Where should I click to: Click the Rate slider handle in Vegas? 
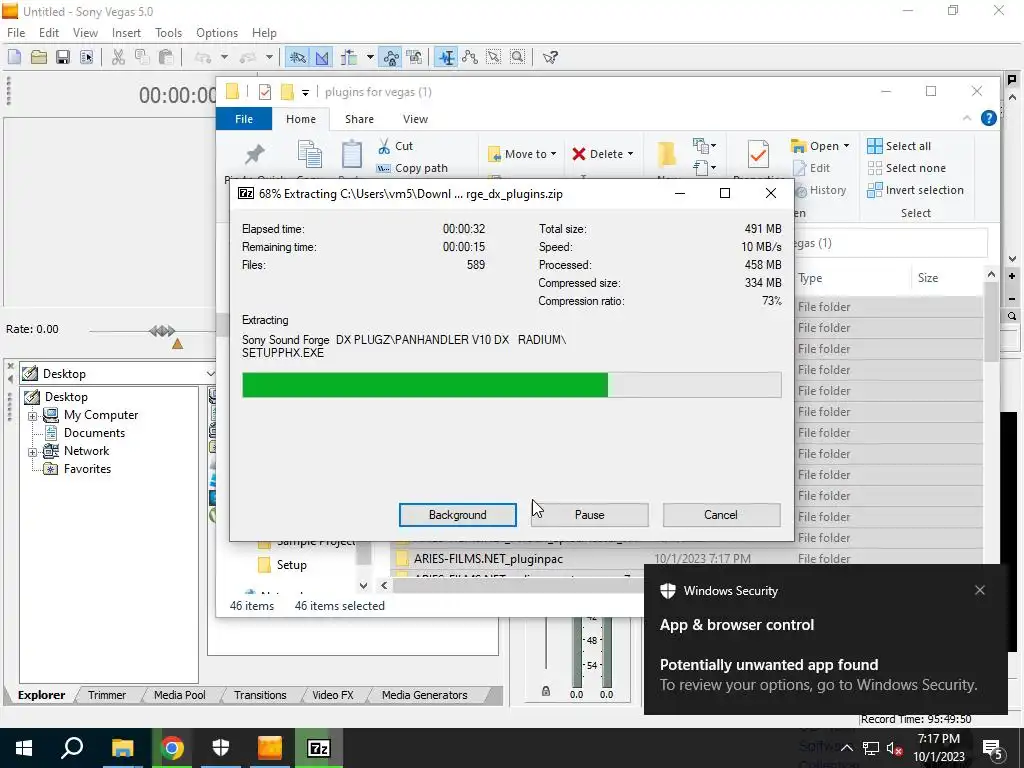(x=162, y=331)
